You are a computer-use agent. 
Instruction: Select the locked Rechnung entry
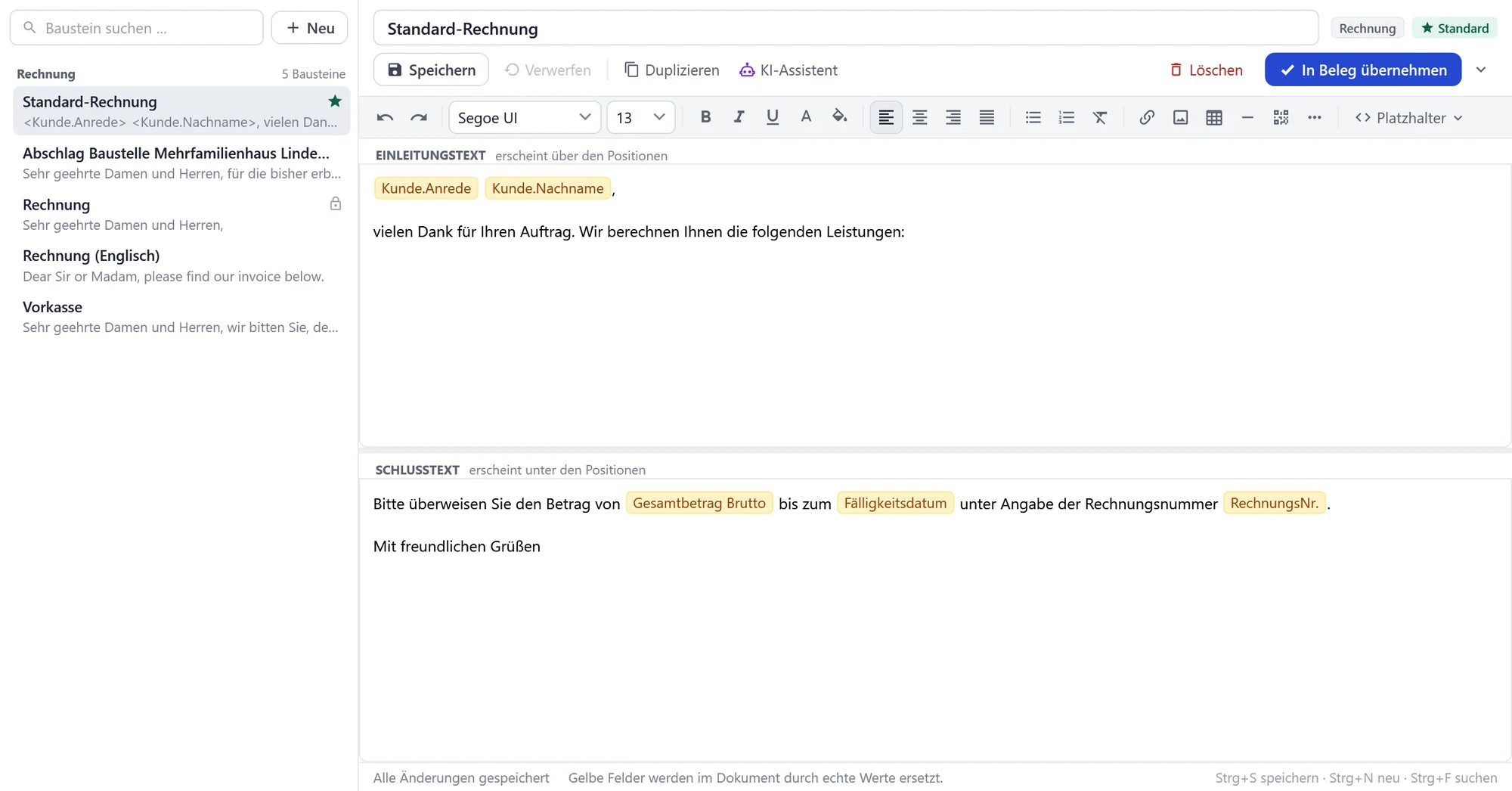(x=181, y=214)
